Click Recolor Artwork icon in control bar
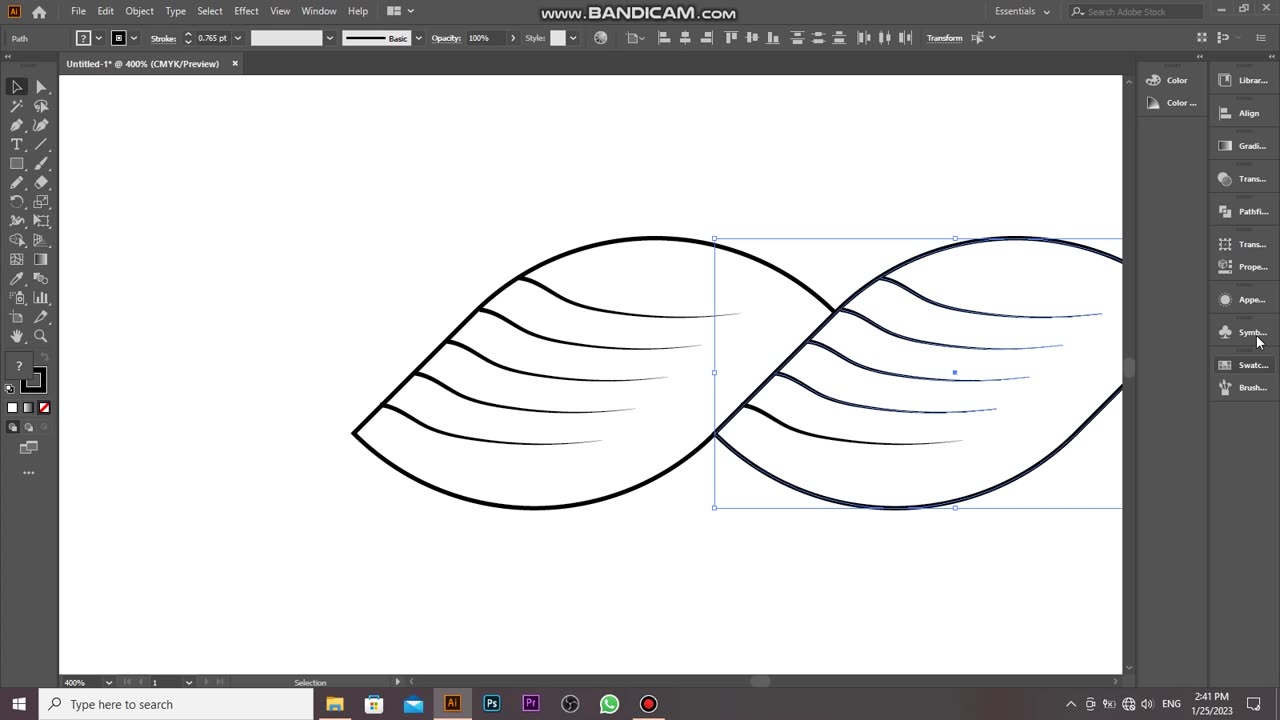The height and width of the screenshot is (720, 1280). pyautogui.click(x=600, y=38)
